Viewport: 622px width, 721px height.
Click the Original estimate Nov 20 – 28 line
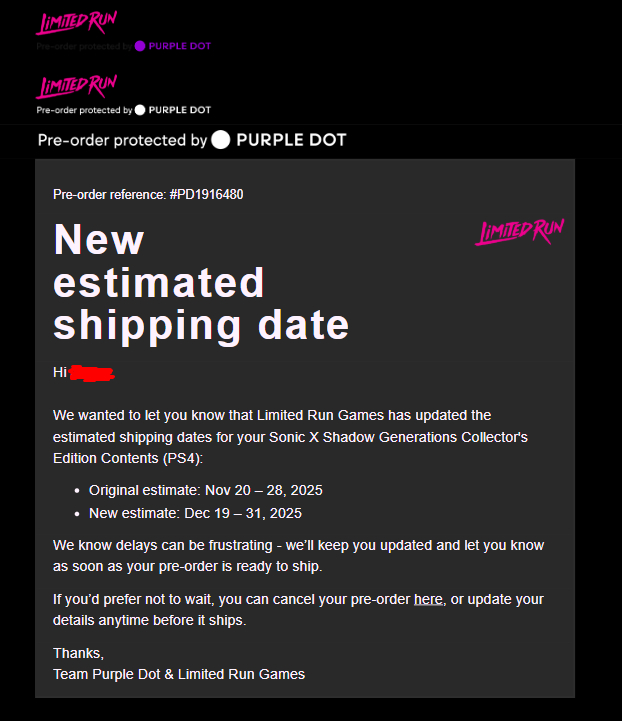[205, 490]
